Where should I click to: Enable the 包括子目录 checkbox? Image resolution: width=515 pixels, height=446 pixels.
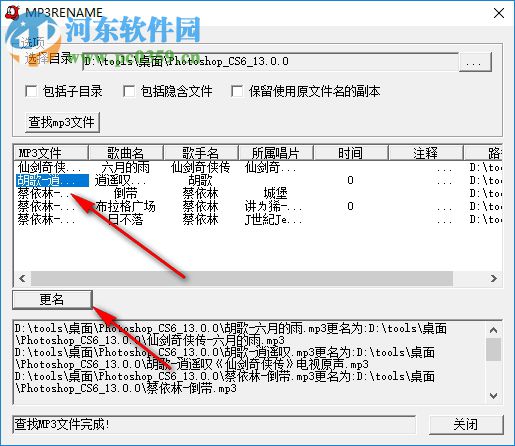pos(31,91)
